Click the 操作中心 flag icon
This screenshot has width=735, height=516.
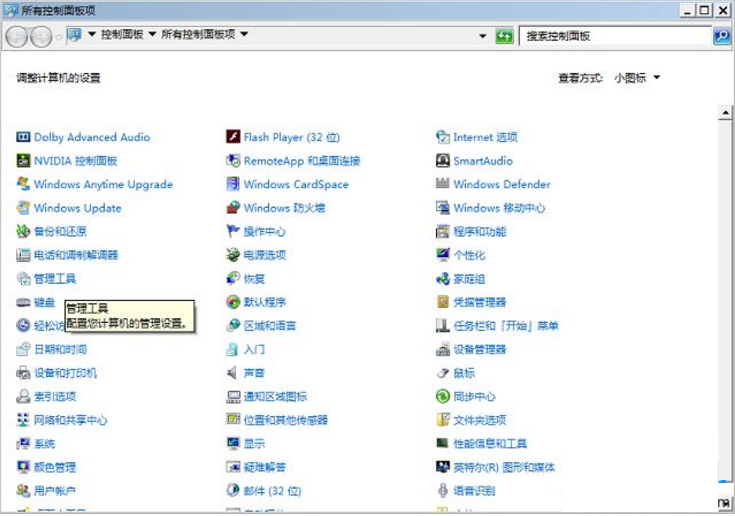pyautogui.click(x=233, y=231)
